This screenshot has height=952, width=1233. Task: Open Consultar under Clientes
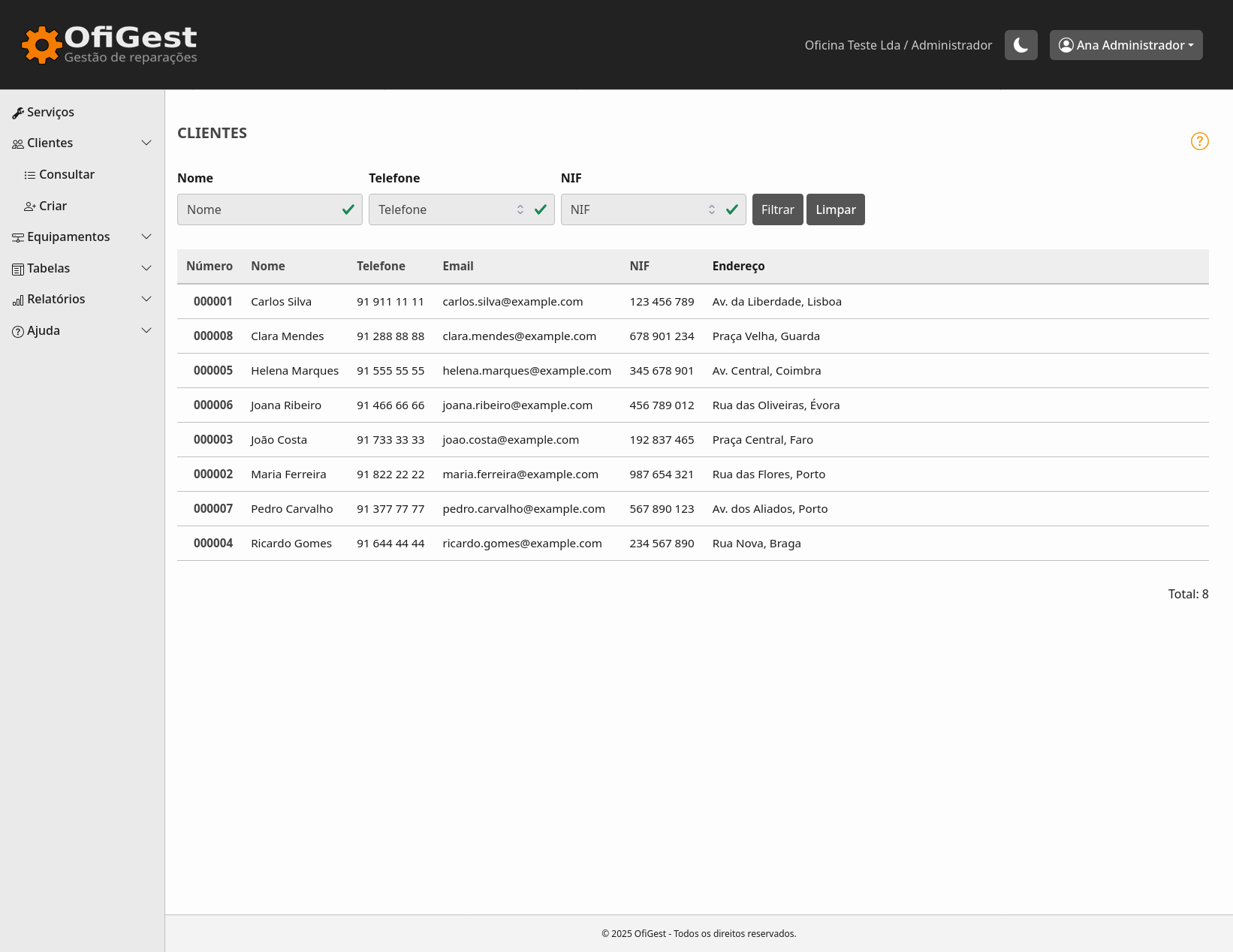tap(66, 174)
